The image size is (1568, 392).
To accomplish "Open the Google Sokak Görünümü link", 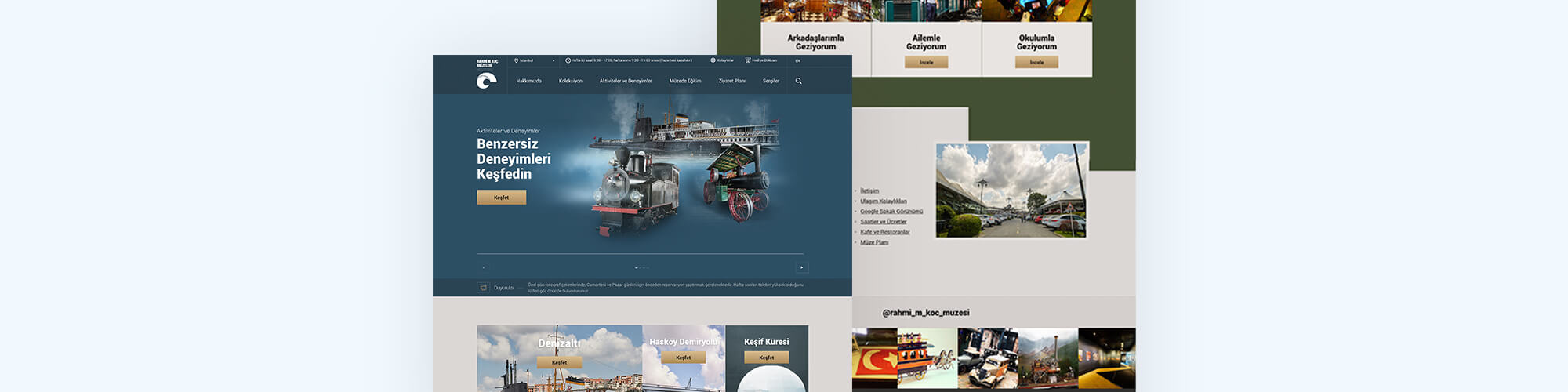I will 891,211.
